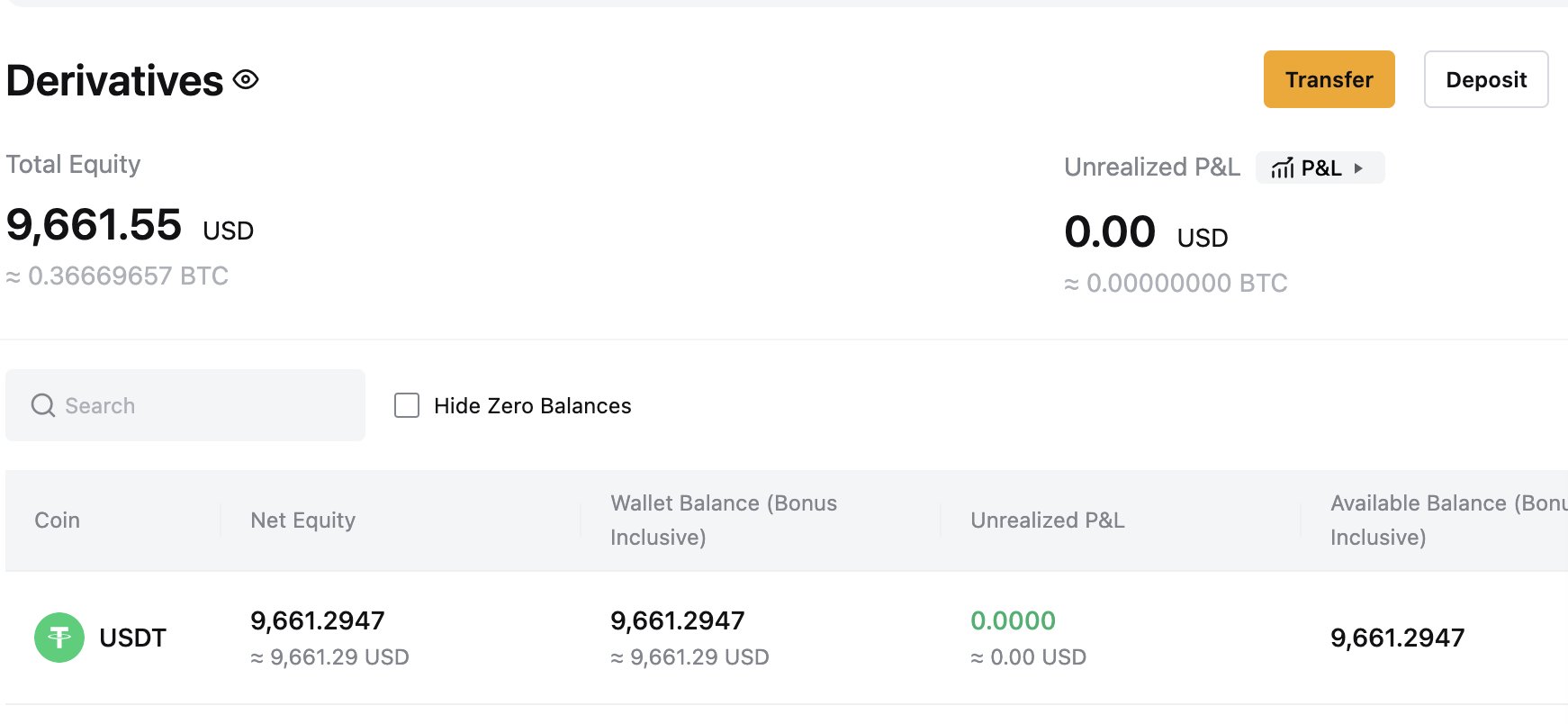Toggle the balance visibility eye icon
This screenshot has width=1568, height=724.
(x=246, y=80)
